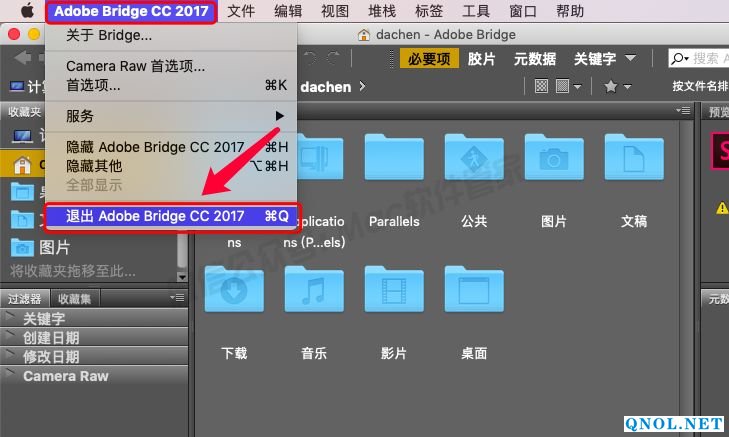Switch to the 收藏集 tab
The image size is (729, 437).
(x=74, y=298)
